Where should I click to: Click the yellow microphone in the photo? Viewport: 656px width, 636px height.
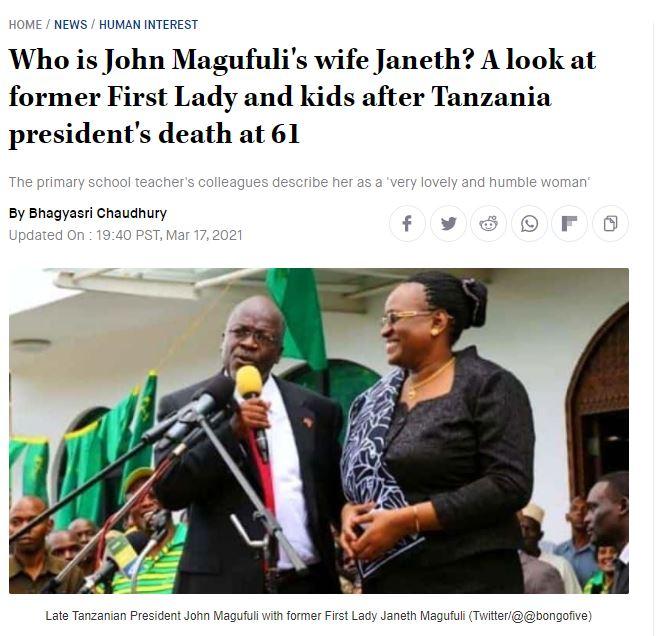[249, 382]
